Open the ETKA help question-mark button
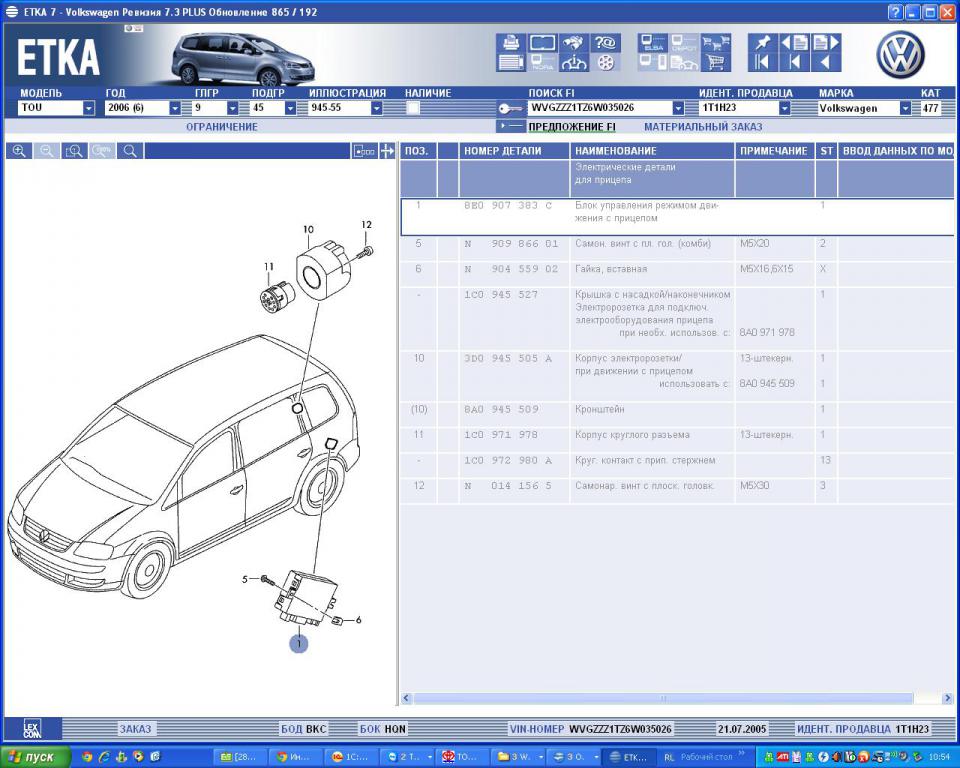The width and height of the screenshot is (960, 768). click(895, 12)
